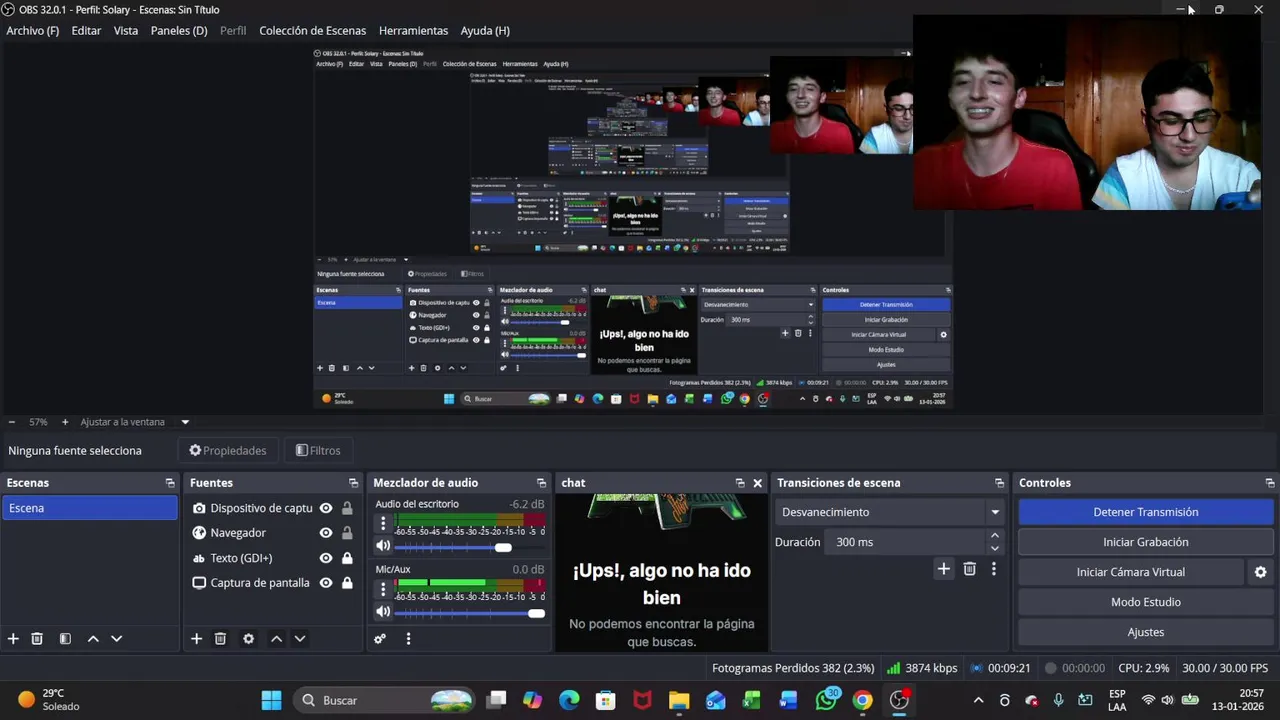Screen dimensions: 1280x720
Task: Open advanced audio properties gears icon
Action: point(380,639)
